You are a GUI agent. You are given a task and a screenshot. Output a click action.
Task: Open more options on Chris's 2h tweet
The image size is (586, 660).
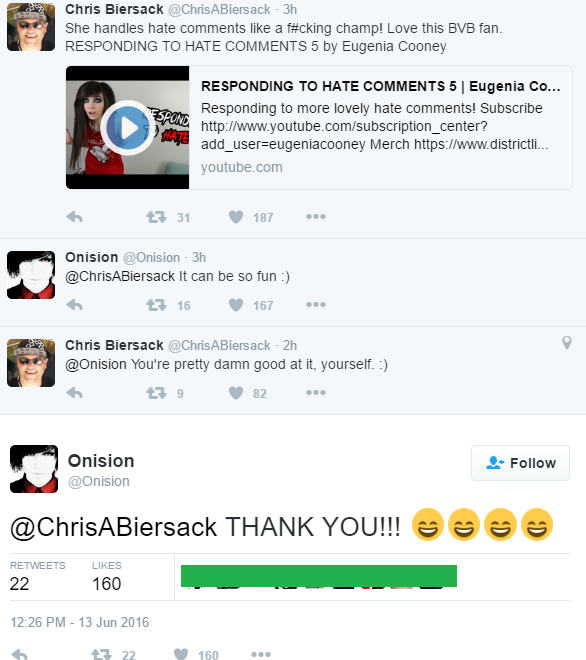click(x=316, y=392)
